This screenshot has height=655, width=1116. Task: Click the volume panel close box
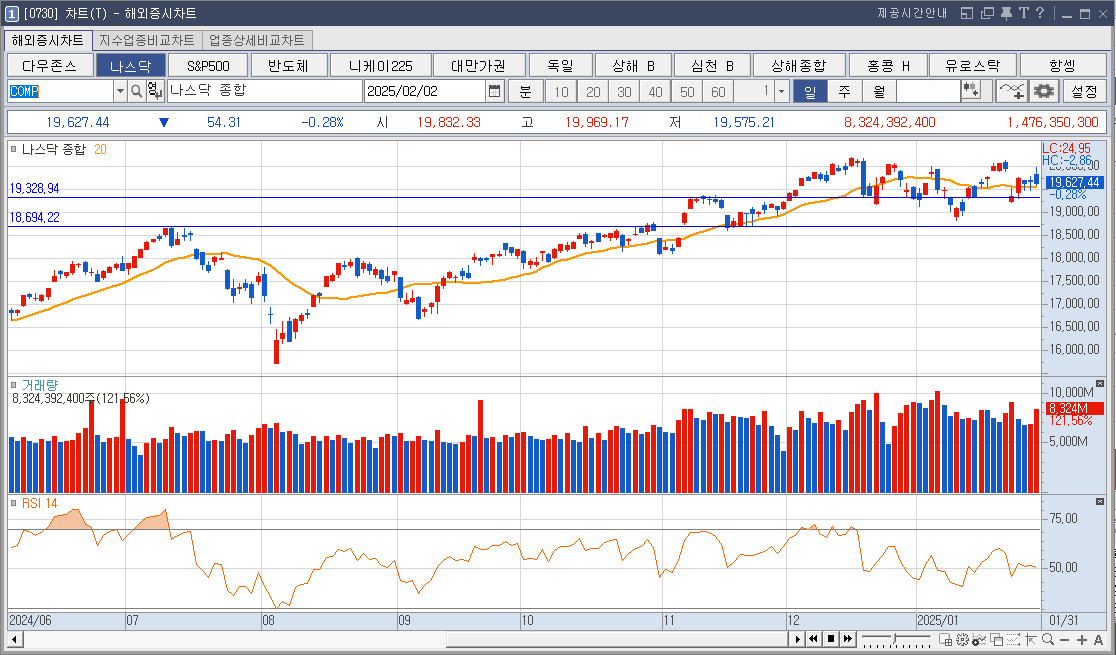[1100, 384]
